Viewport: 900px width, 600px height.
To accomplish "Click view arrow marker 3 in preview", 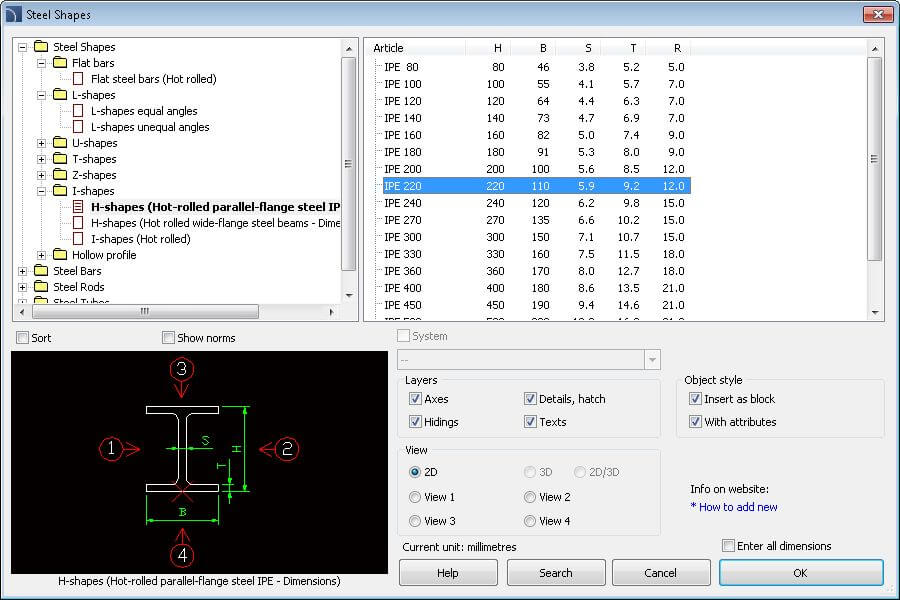I will pyautogui.click(x=181, y=369).
